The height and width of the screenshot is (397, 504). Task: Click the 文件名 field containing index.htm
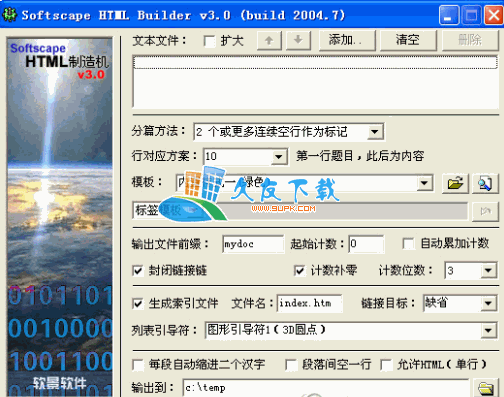pyautogui.click(x=309, y=303)
